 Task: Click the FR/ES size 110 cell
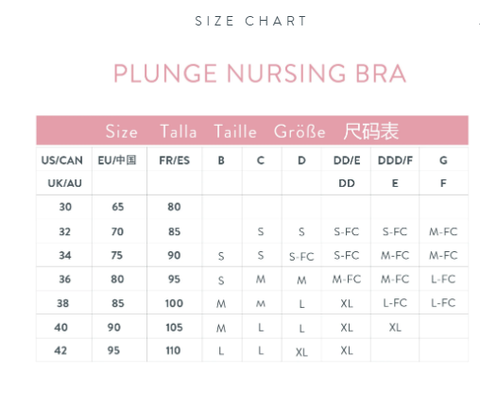pyautogui.click(x=173, y=350)
